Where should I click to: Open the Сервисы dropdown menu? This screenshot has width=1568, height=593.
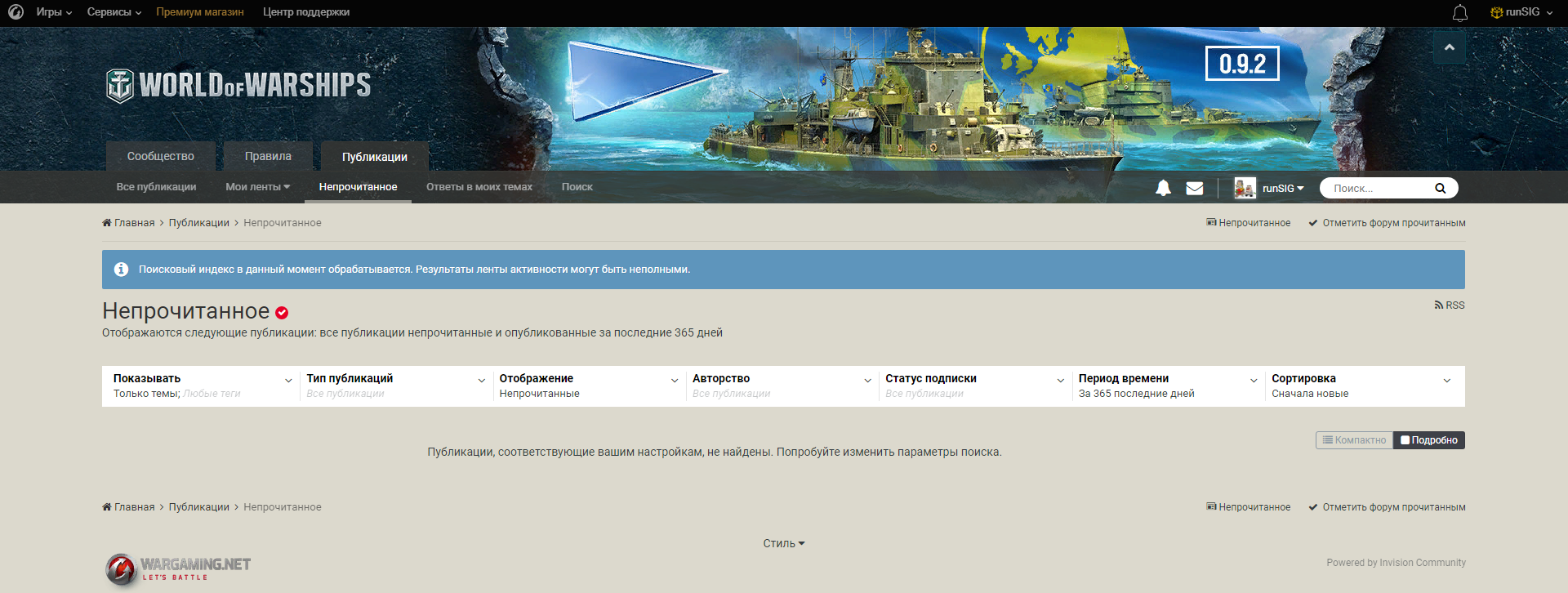(114, 12)
